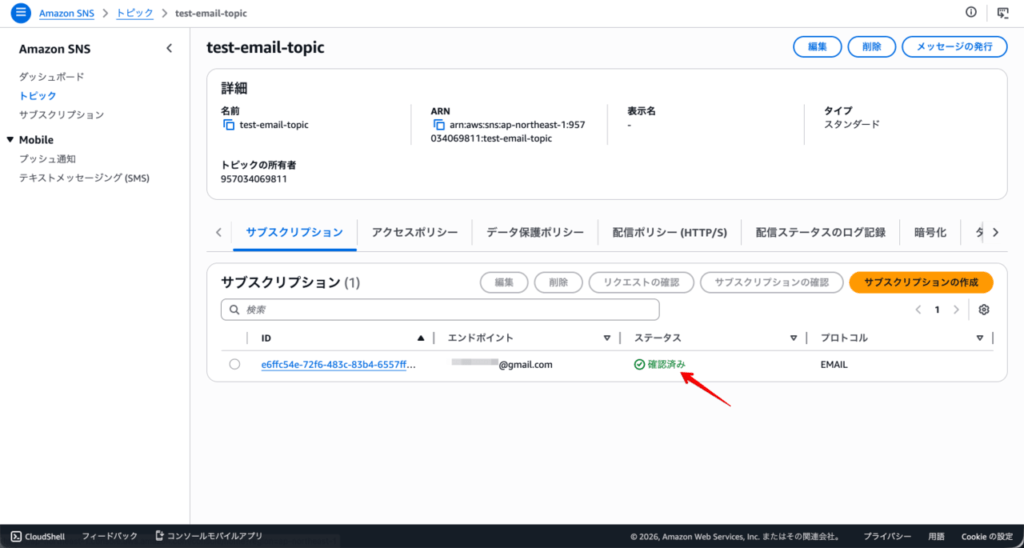
Task: Open トピック in sidebar
Action: click(38, 95)
